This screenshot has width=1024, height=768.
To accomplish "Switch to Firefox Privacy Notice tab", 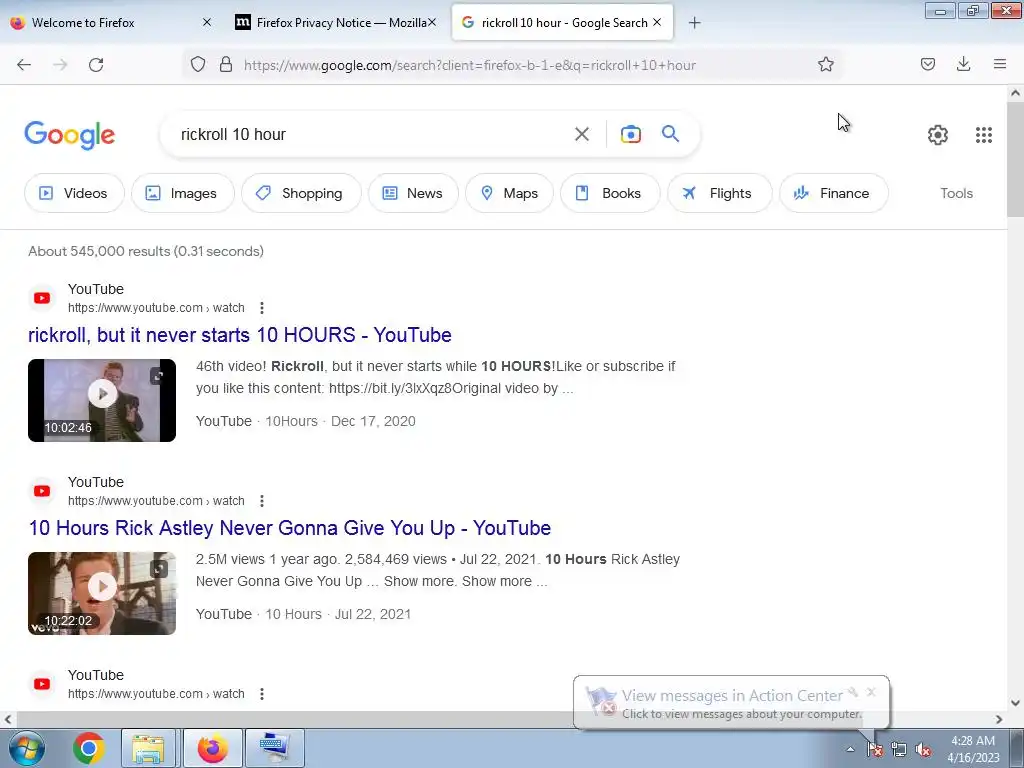I will coord(335,23).
